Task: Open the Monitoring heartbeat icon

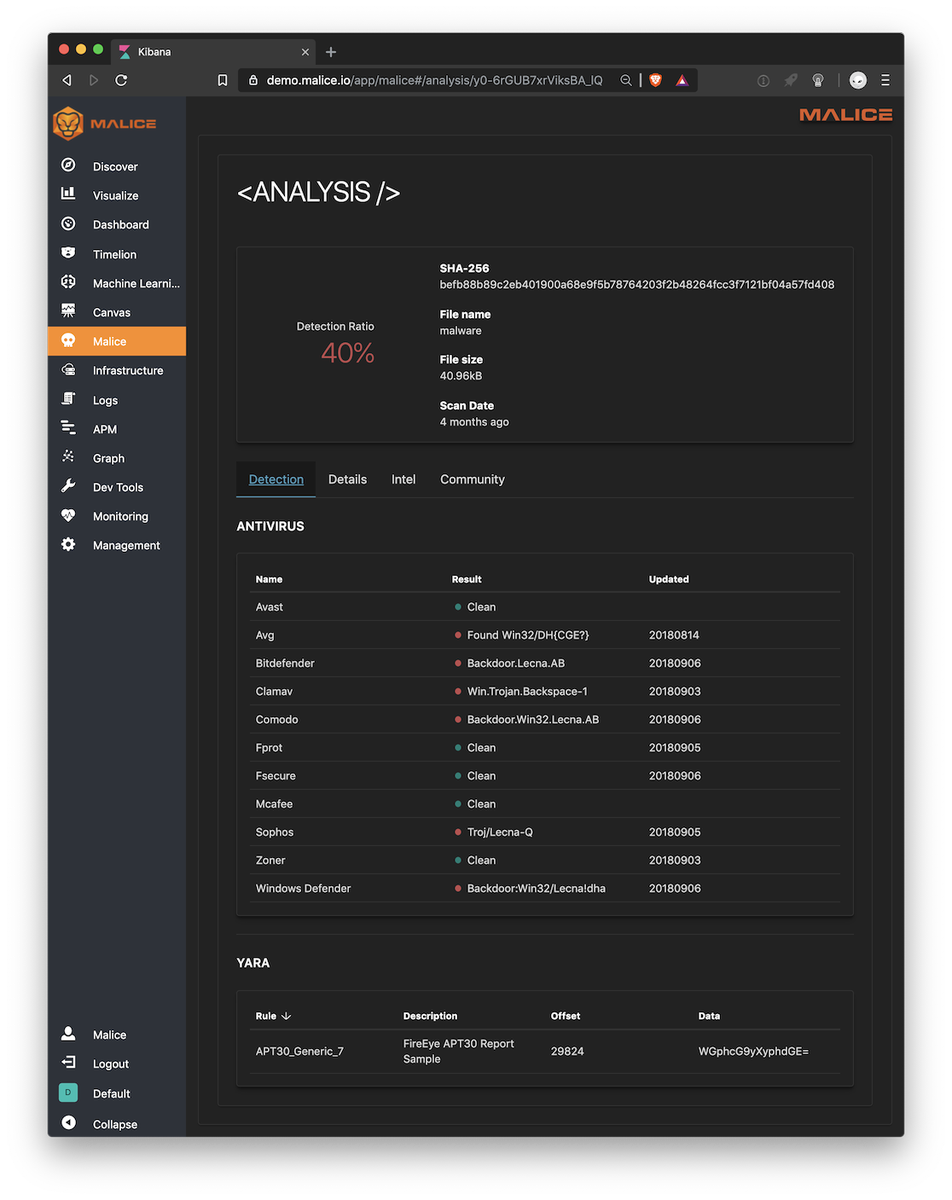Action: [68, 516]
